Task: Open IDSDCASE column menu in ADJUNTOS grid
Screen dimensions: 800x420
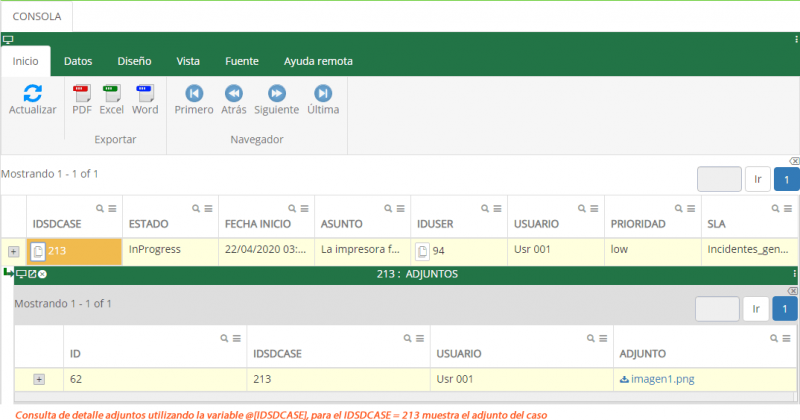Action: click(x=420, y=338)
